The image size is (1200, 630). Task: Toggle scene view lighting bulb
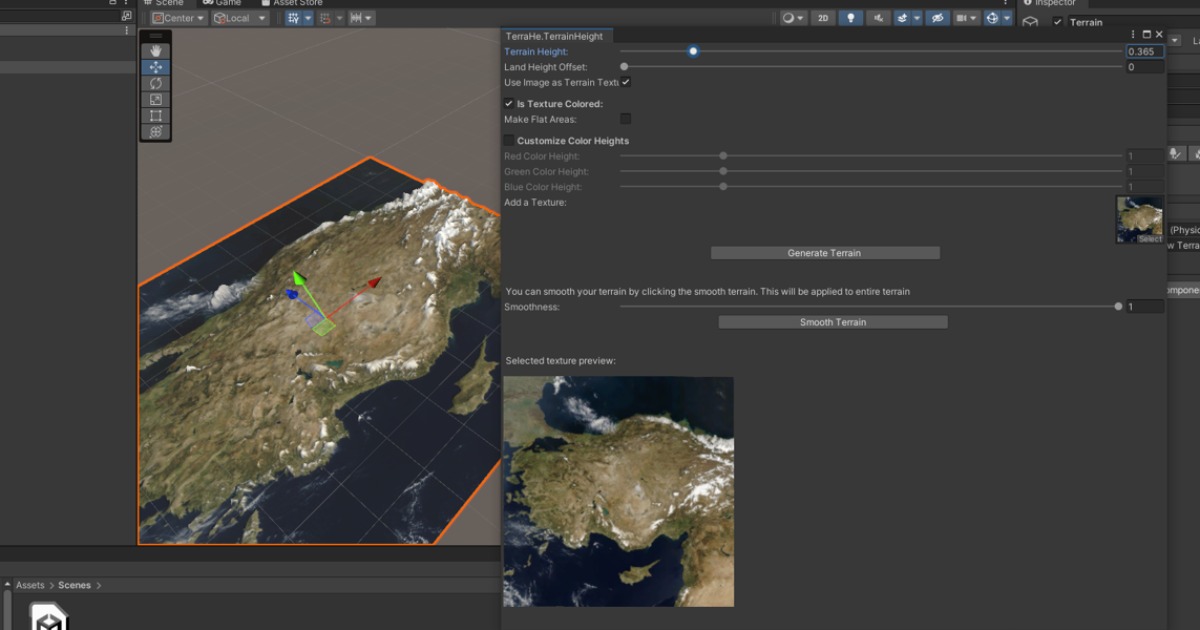pos(852,17)
